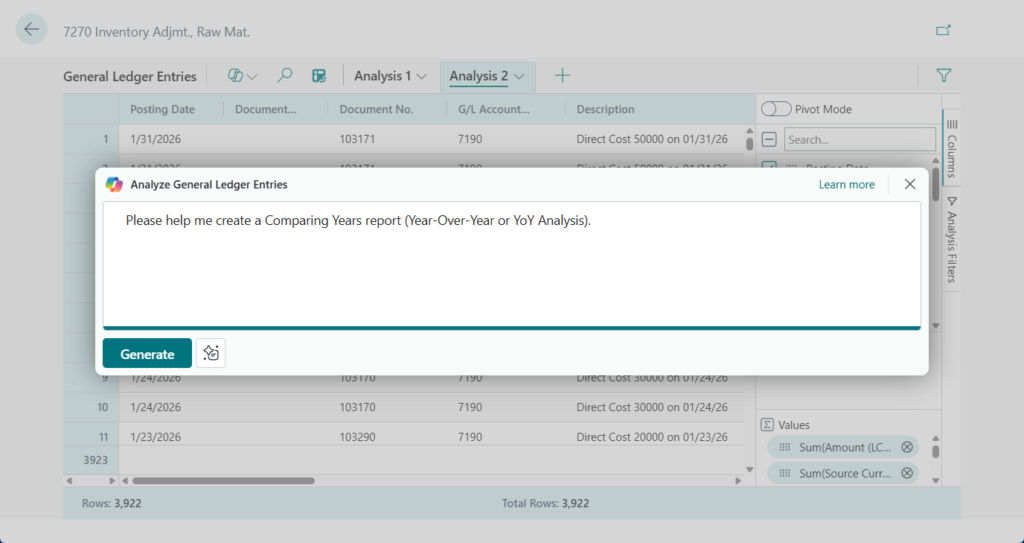Add a new analysis tab
Image resolution: width=1024 pixels, height=543 pixels.
[x=563, y=76]
